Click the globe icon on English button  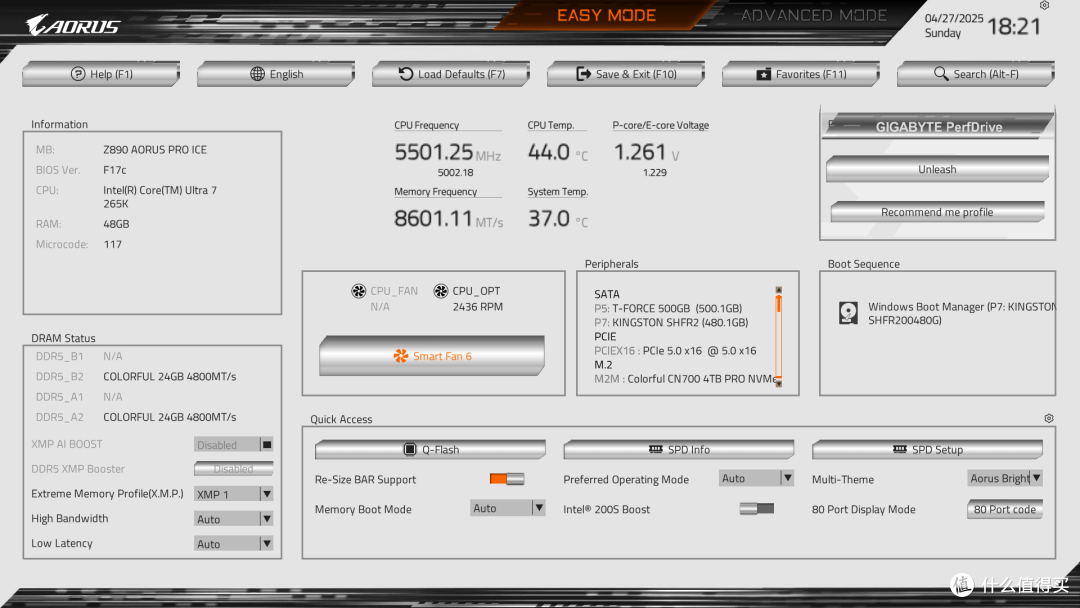pyautogui.click(x=257, y=74)
